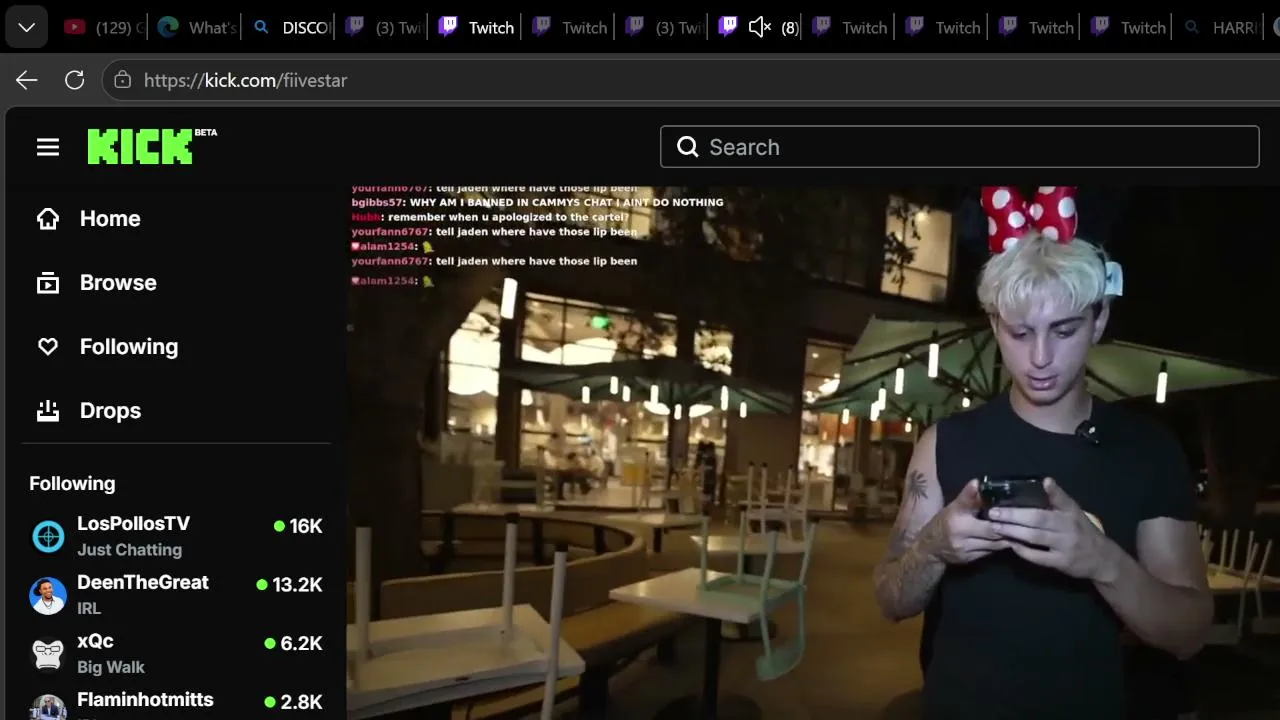This screenshot has height=720, width=1280.
Task: Toggle the Kick sidebar hamburger menu
Action: pos(48,147)
